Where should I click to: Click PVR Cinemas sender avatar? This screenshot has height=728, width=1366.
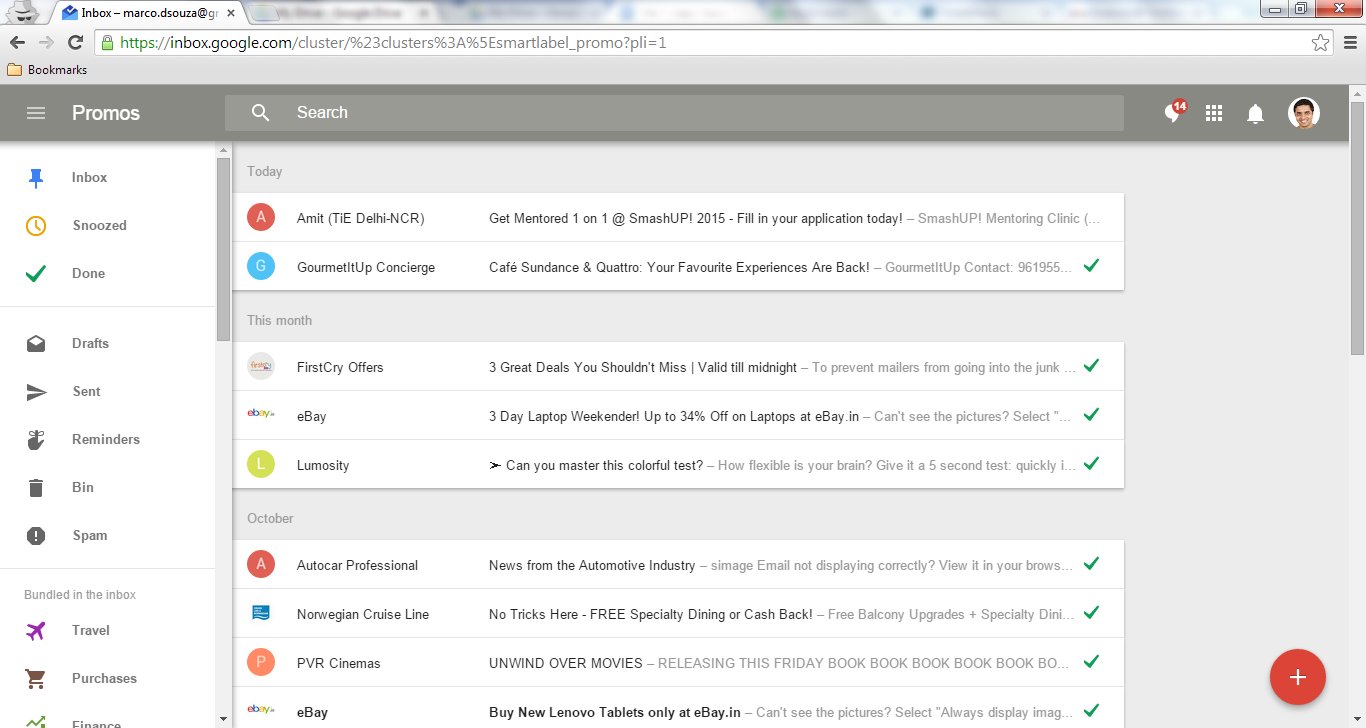[x=261, y=663]
